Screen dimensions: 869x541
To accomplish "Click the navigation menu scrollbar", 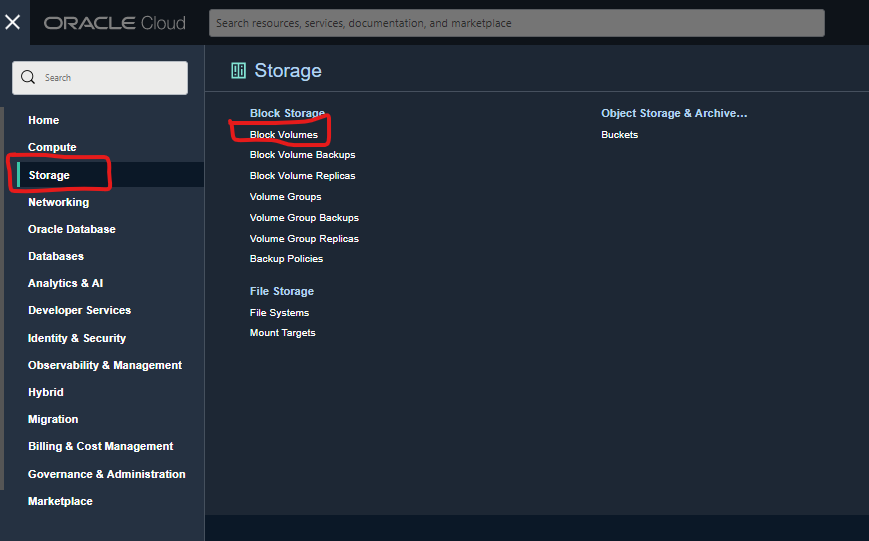I will coord(2,299).
